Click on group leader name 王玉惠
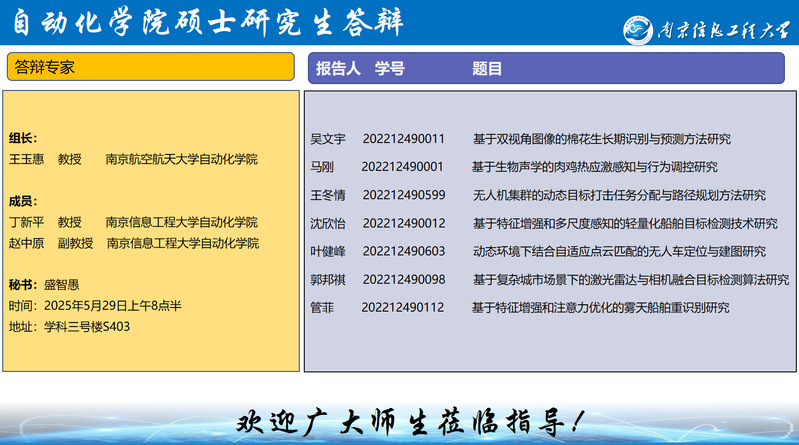The width and height of the screenshot is (799, 445). click(27, 159)
